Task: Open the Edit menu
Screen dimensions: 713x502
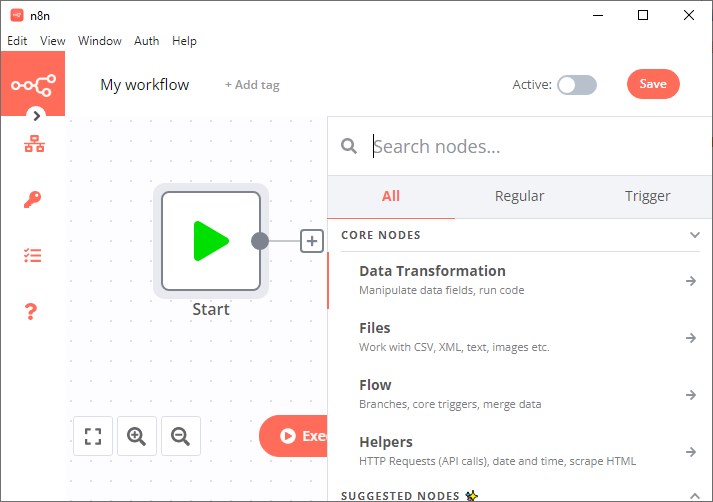Action: click(17, 41)
